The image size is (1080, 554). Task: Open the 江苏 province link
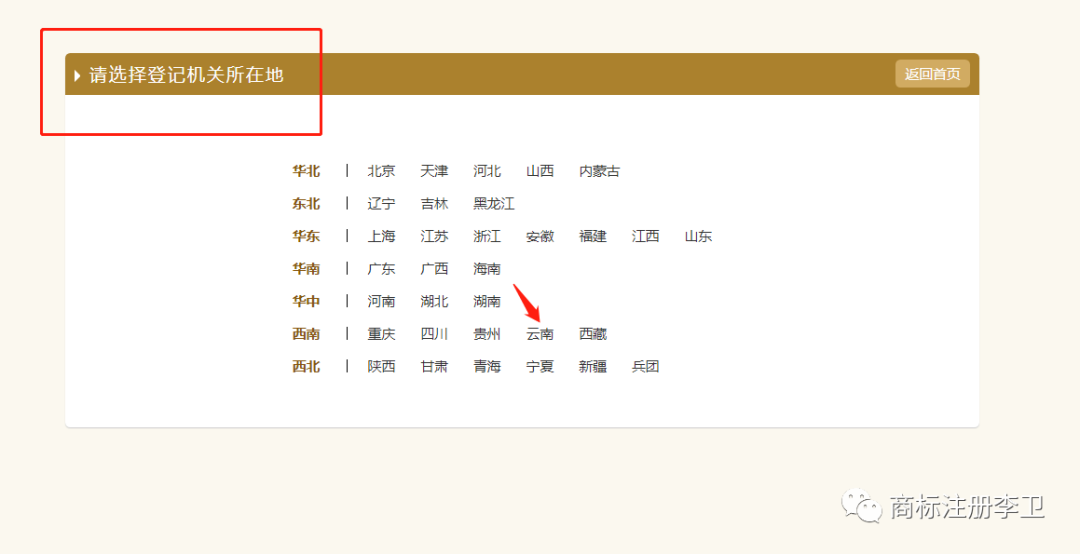[434, 236]
